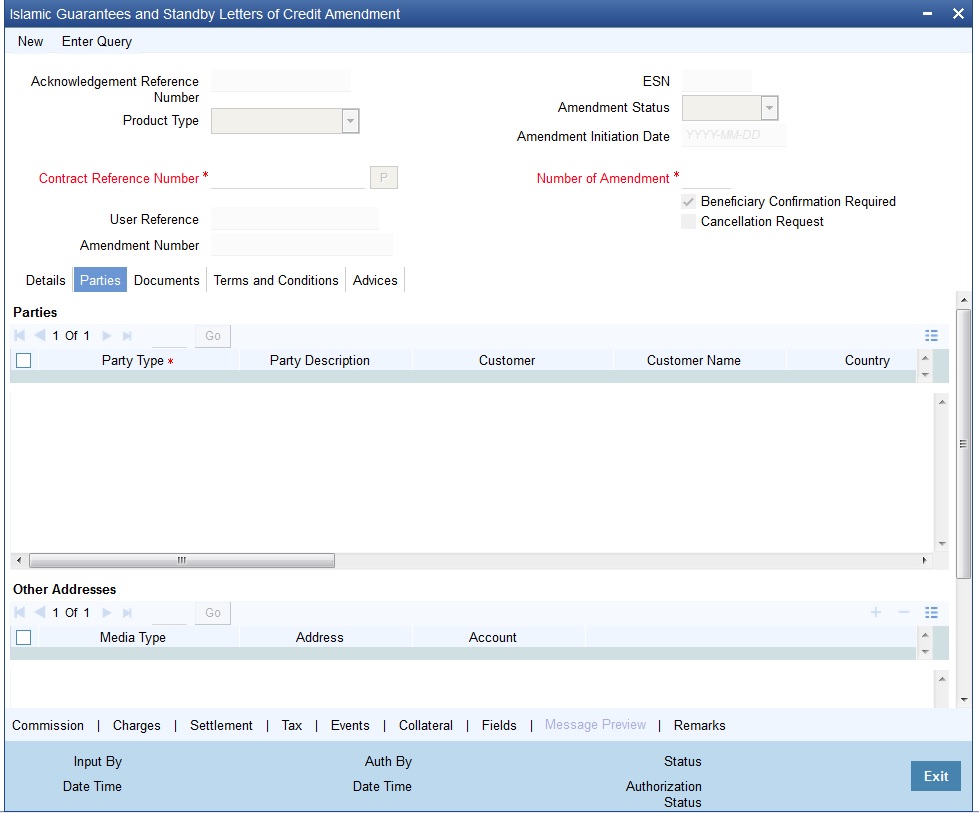Open the Tax link
Image resolution: width=979 pixels, height=813 pixels.
pyautogui.click(x=292, y=726)
